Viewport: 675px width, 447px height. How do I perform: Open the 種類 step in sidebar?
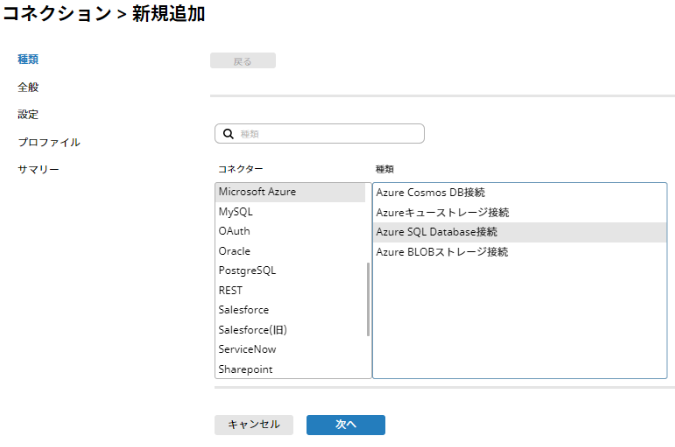coord(28,59)
